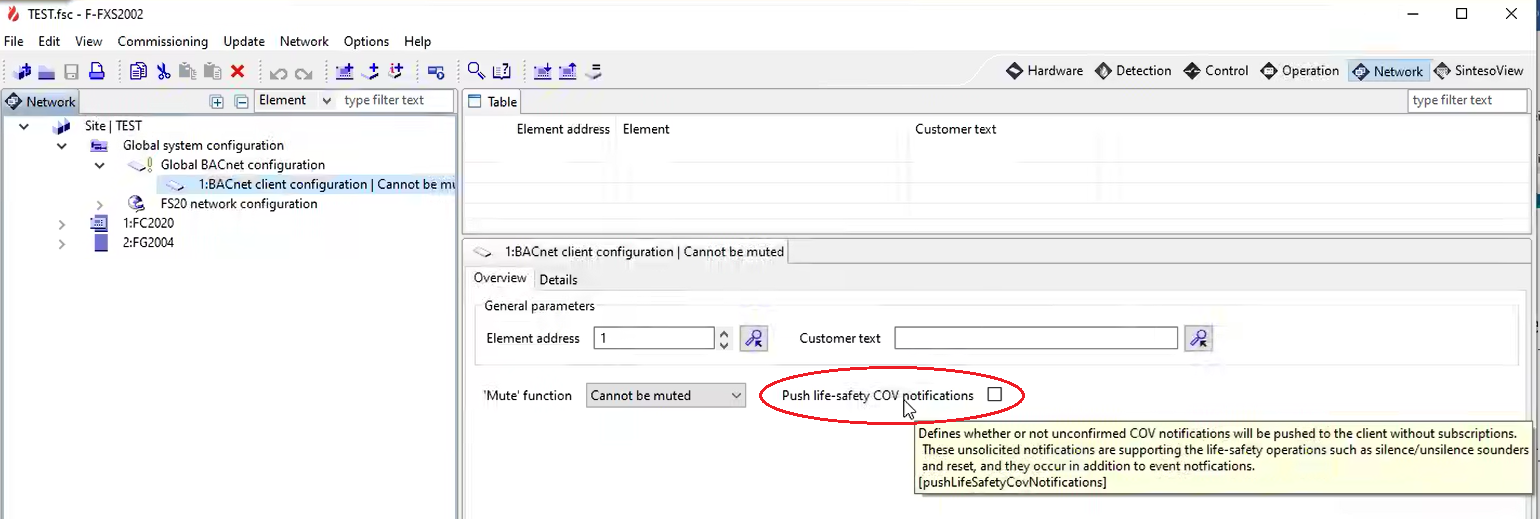This screenshot has height=519, width=1540.
Task: Click the copy icon in toolbar
Action: pyautogui.click(x=139, y=71)
